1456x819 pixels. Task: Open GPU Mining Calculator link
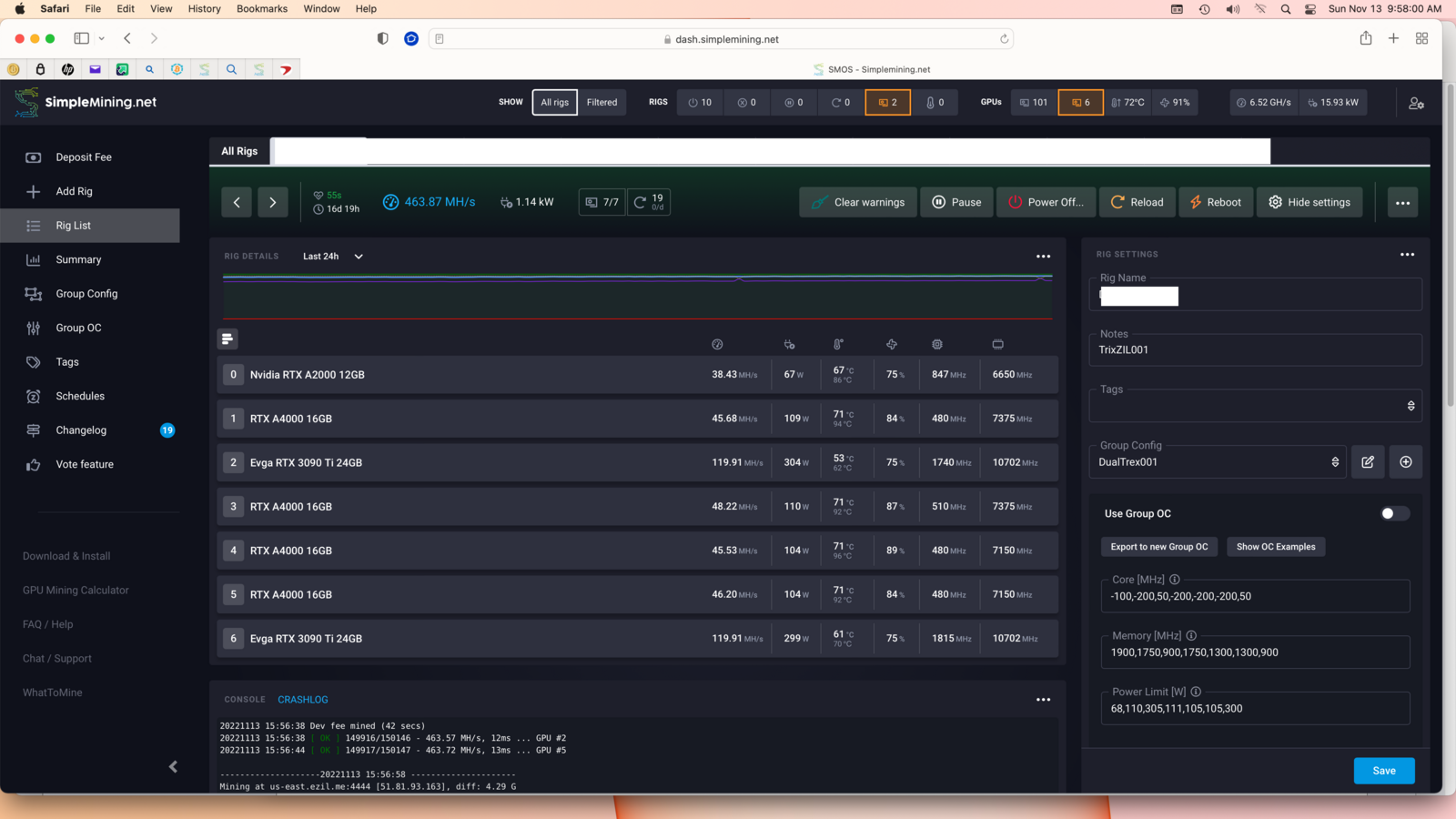(76, 591)
